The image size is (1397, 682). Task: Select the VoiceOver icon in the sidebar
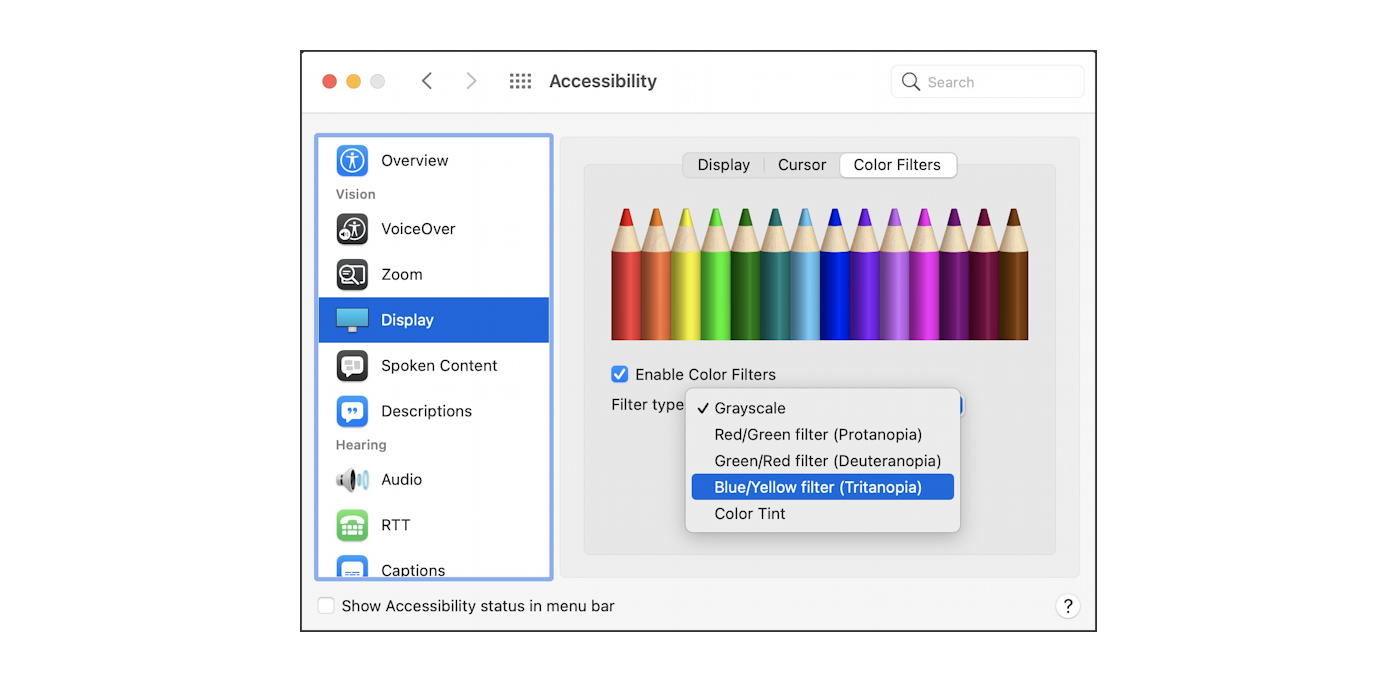[x=351, y=229]
